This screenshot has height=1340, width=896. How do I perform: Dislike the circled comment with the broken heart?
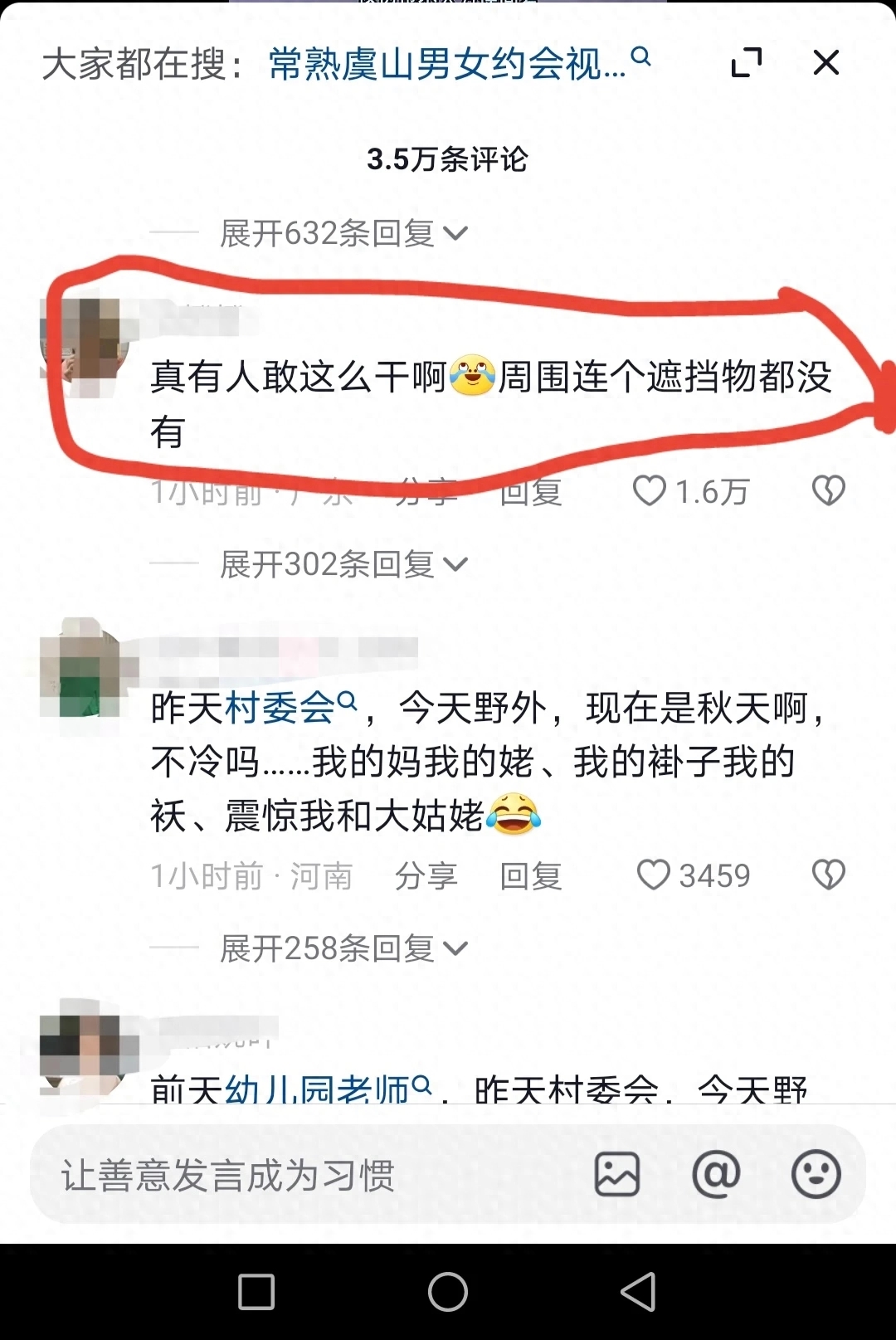[828, 491]
